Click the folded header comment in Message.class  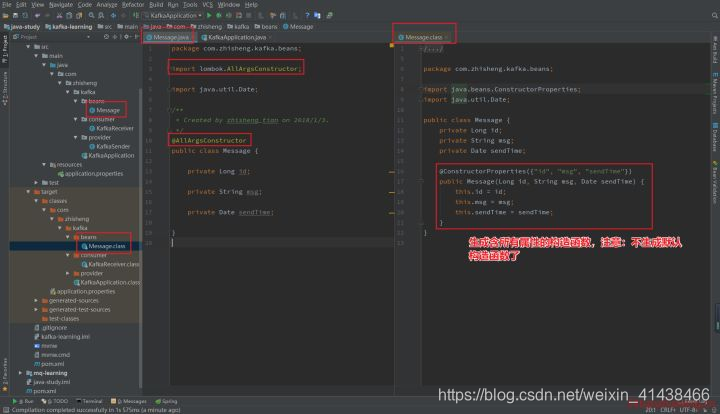[x=433, y=49]
